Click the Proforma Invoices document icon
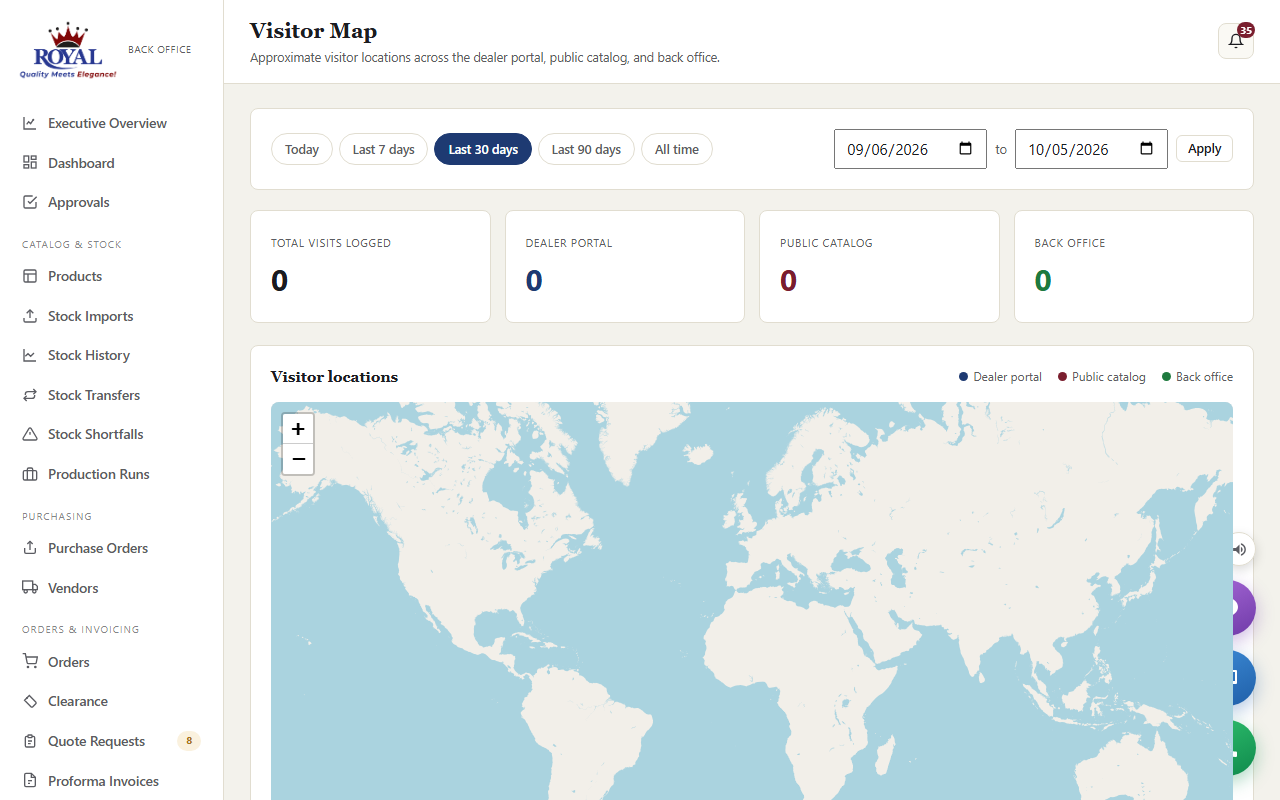 tap(30, 781)
